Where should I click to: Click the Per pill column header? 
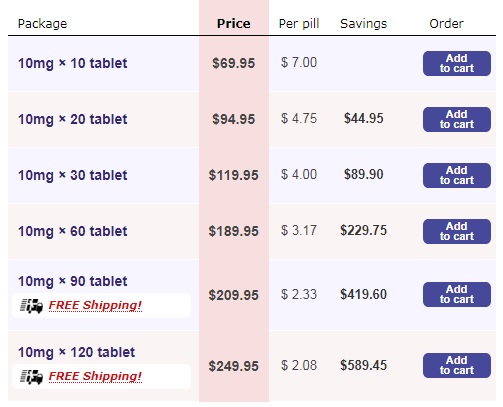(x=299, y=24)
